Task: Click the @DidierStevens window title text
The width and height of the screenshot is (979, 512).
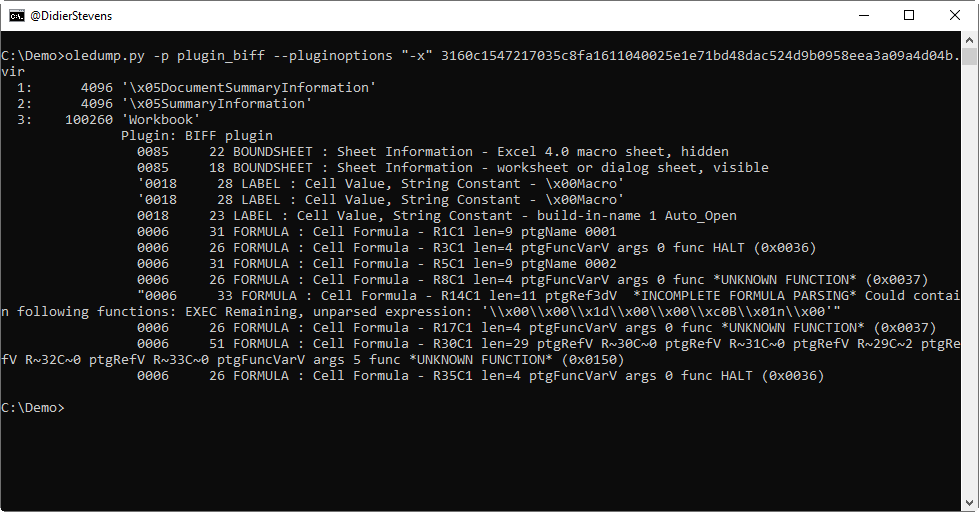Action: 68,15
